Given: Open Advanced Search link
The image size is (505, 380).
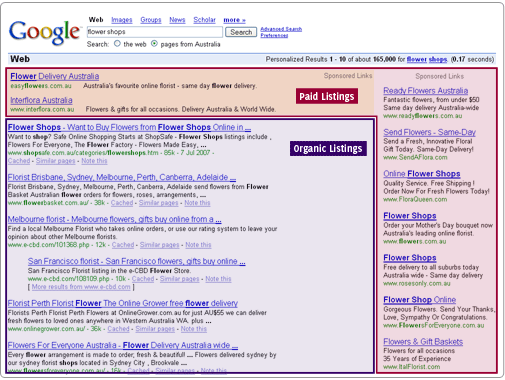Looking at the screenshot, I should (x=281, y=29).
